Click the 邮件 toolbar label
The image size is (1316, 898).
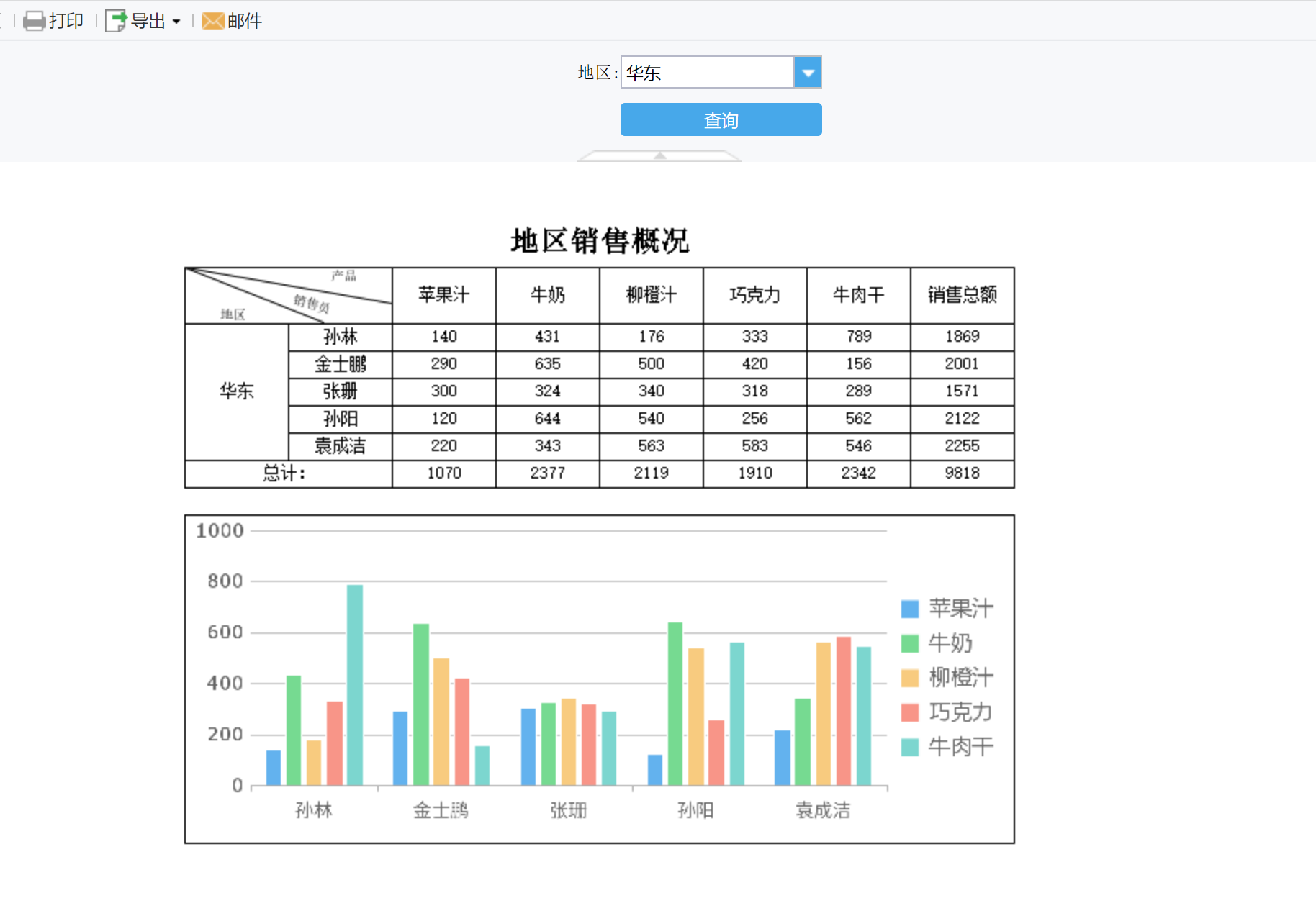245,21
